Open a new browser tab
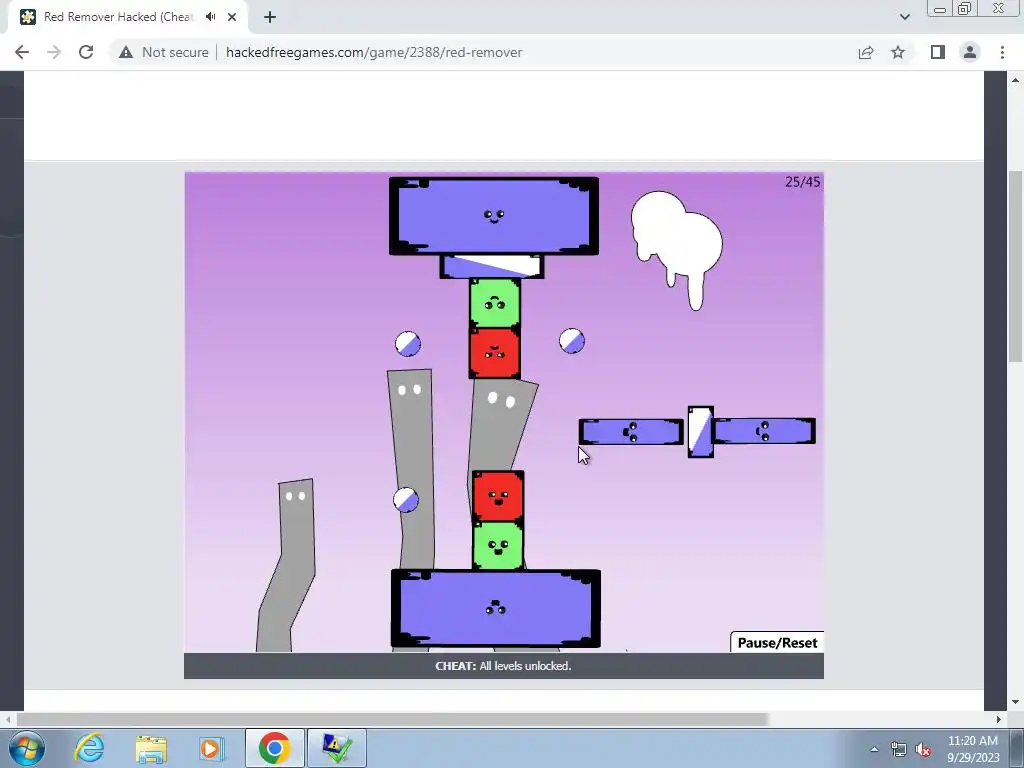1024x768 pixels. click(x=270, y=17)
